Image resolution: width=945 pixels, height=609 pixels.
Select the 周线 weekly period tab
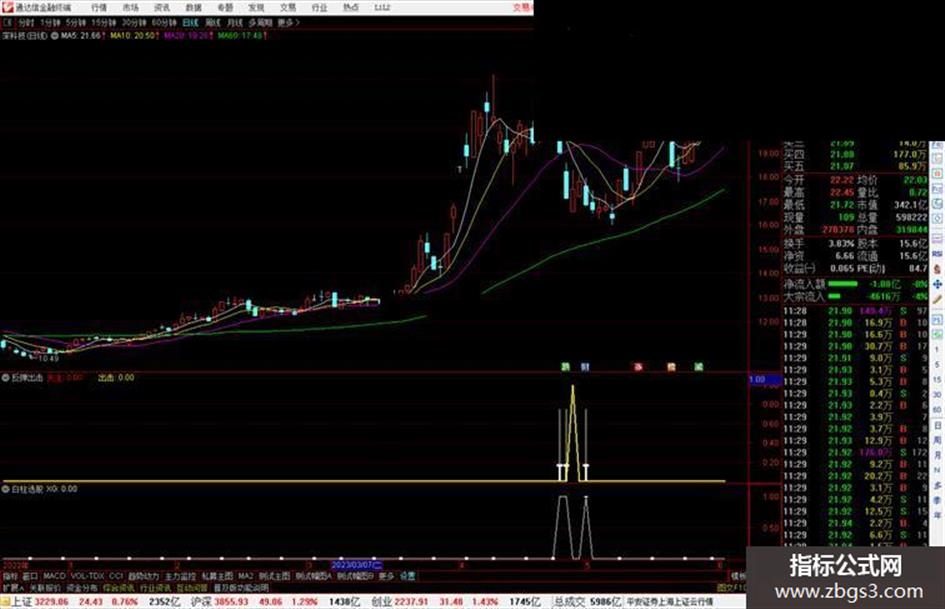coord(213,22)
